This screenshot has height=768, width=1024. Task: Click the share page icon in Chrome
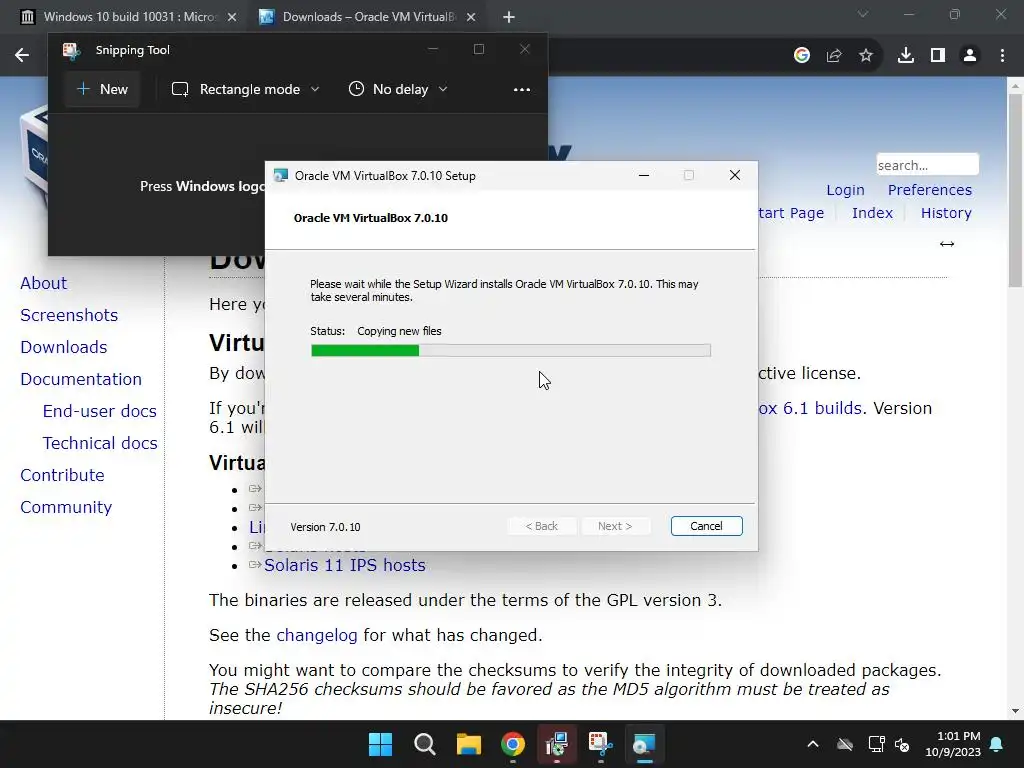coord(834,56)
